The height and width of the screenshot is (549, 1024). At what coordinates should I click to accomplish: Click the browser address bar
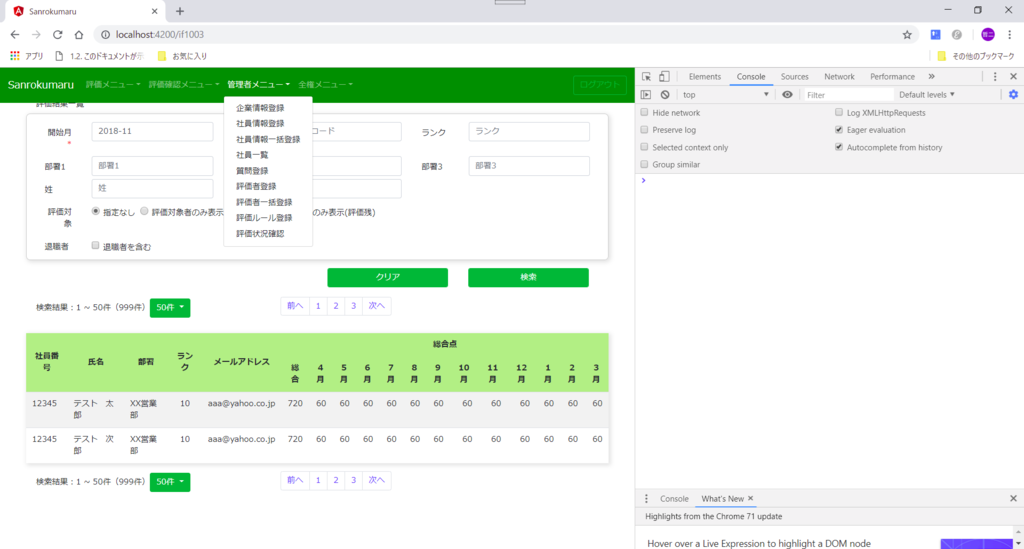pos(496,35)
